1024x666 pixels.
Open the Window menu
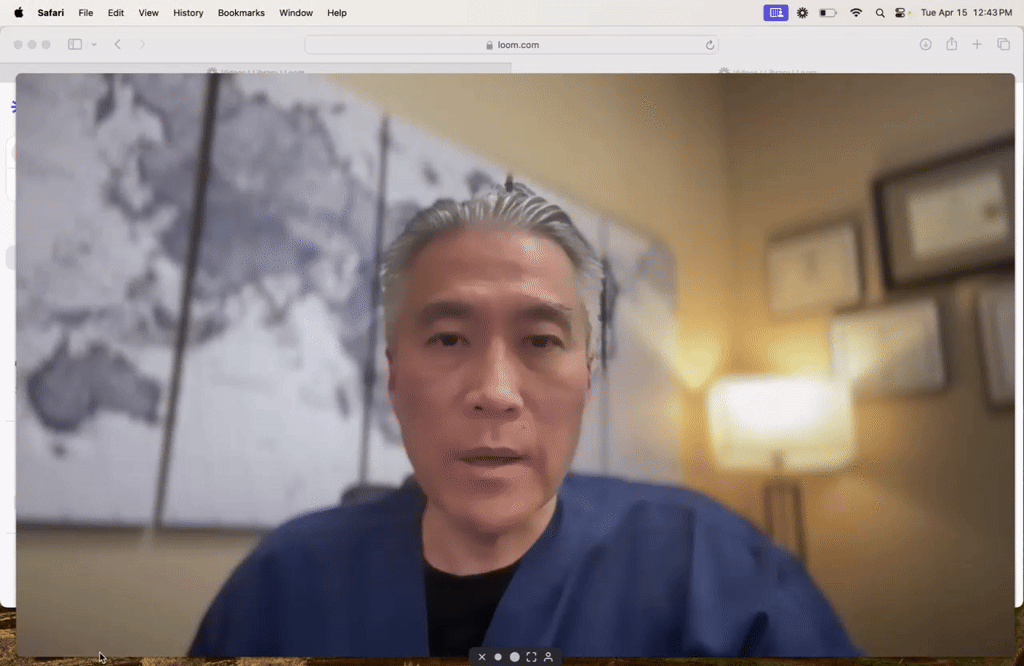pyautogui.click(x=296, y=12)
